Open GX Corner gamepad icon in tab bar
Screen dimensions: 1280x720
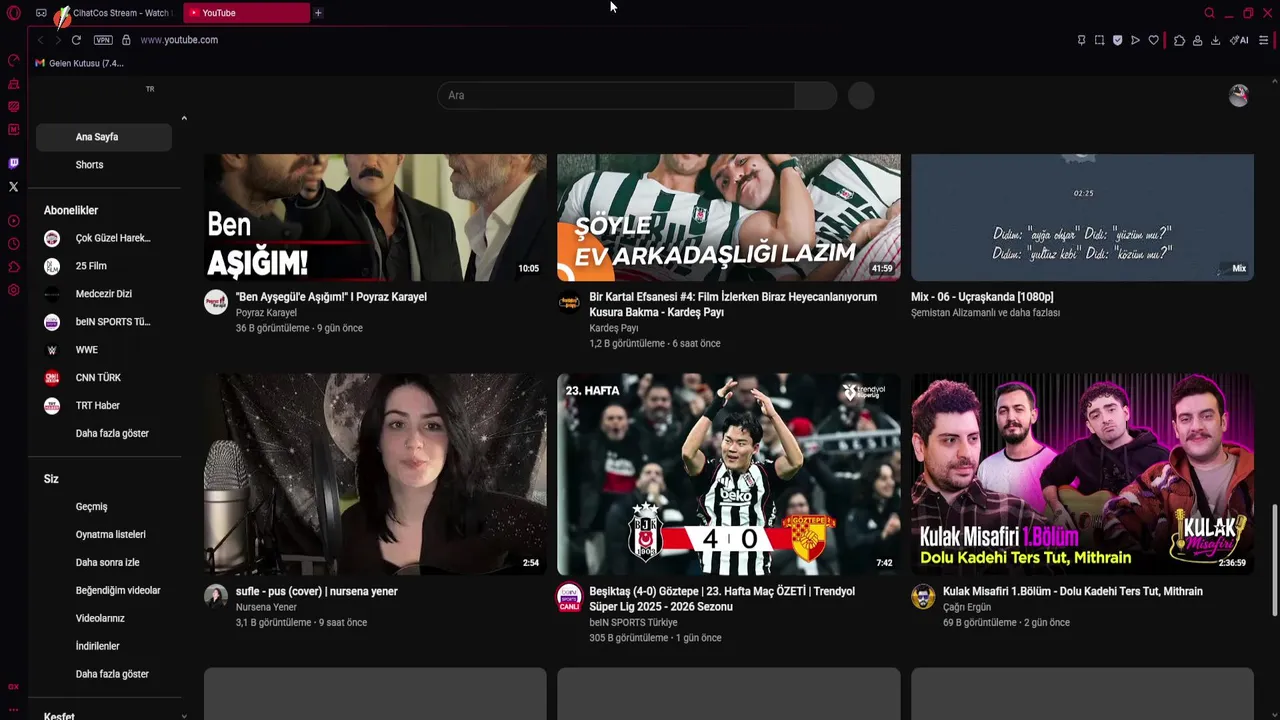click(x=41, y=13)
